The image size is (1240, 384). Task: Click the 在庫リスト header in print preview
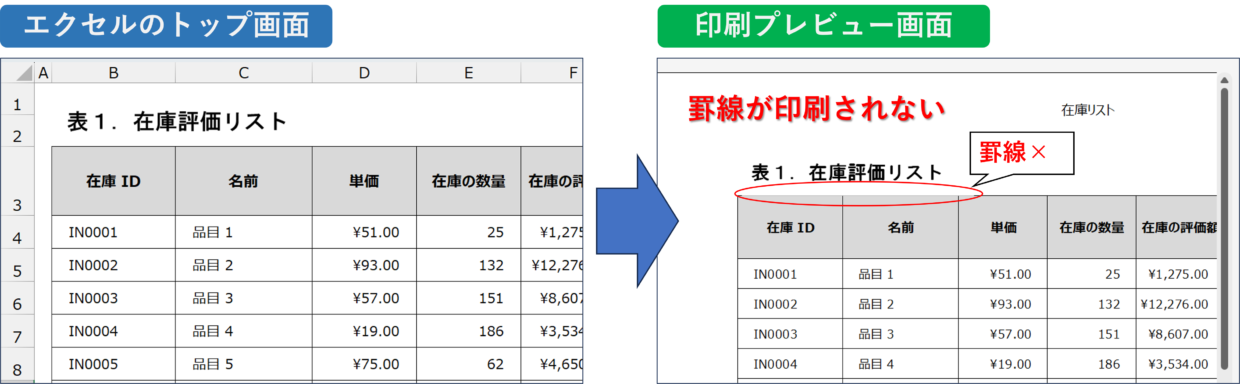[1087, 109]
